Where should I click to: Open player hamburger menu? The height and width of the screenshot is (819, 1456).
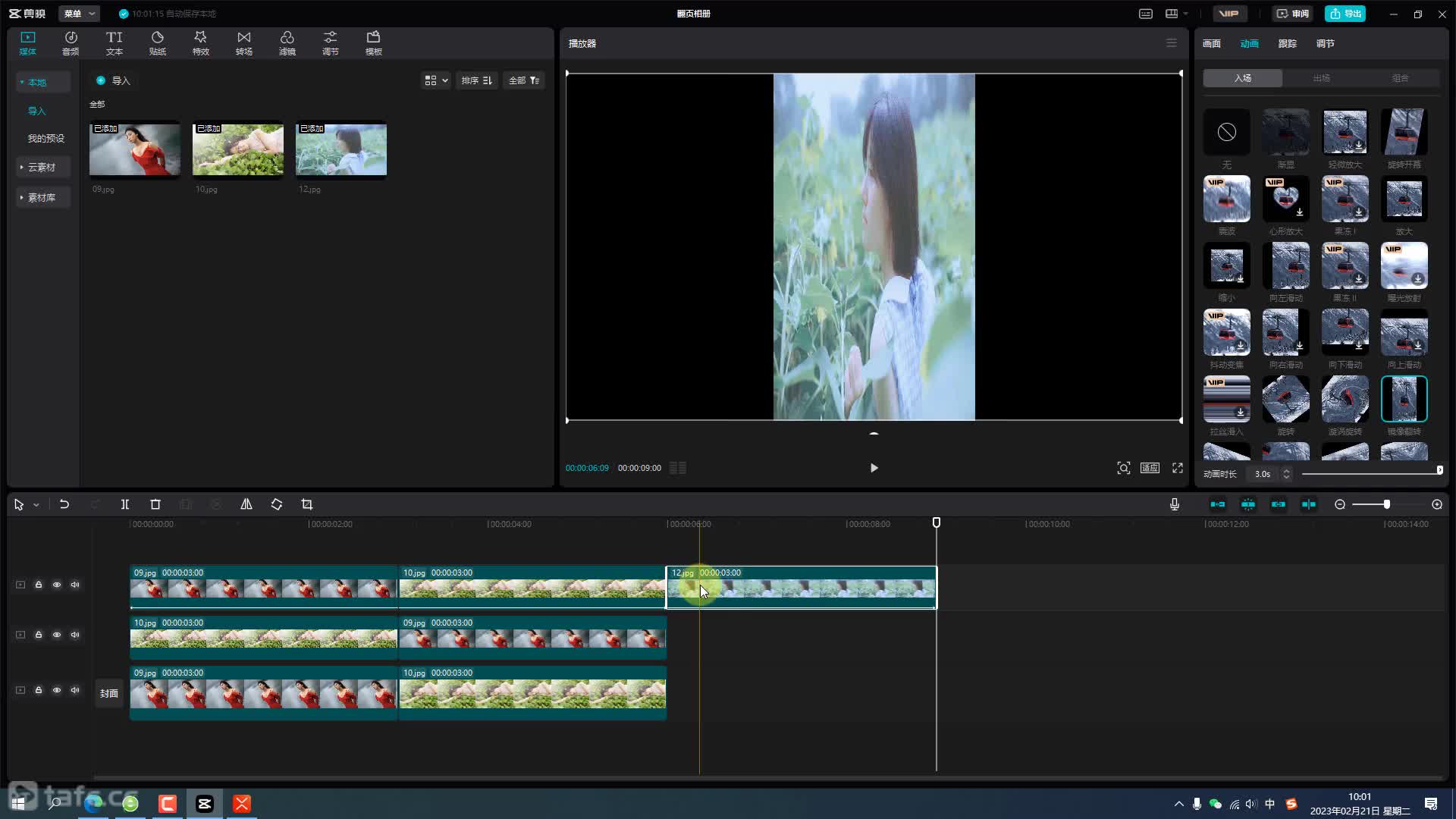pos(1172,43)
